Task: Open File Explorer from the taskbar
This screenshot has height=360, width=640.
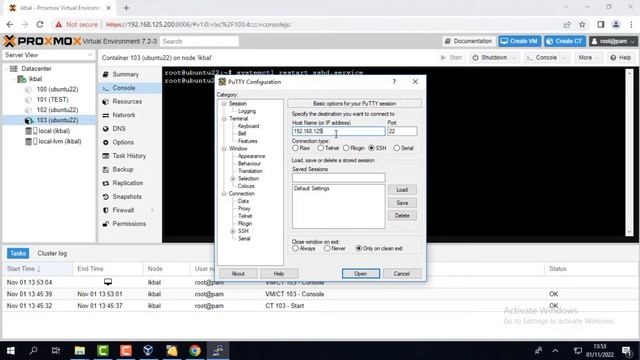Action: click(x=80, y=351)
